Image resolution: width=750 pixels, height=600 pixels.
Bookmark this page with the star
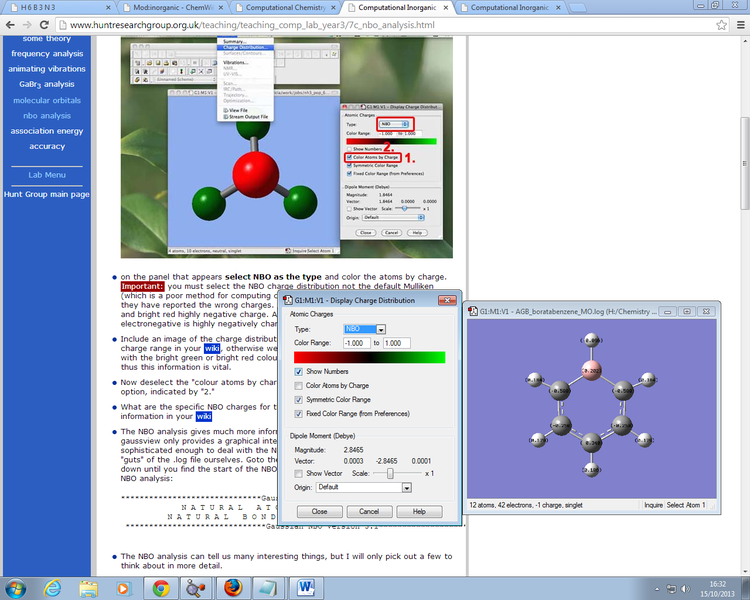click(x=721, y=25)
